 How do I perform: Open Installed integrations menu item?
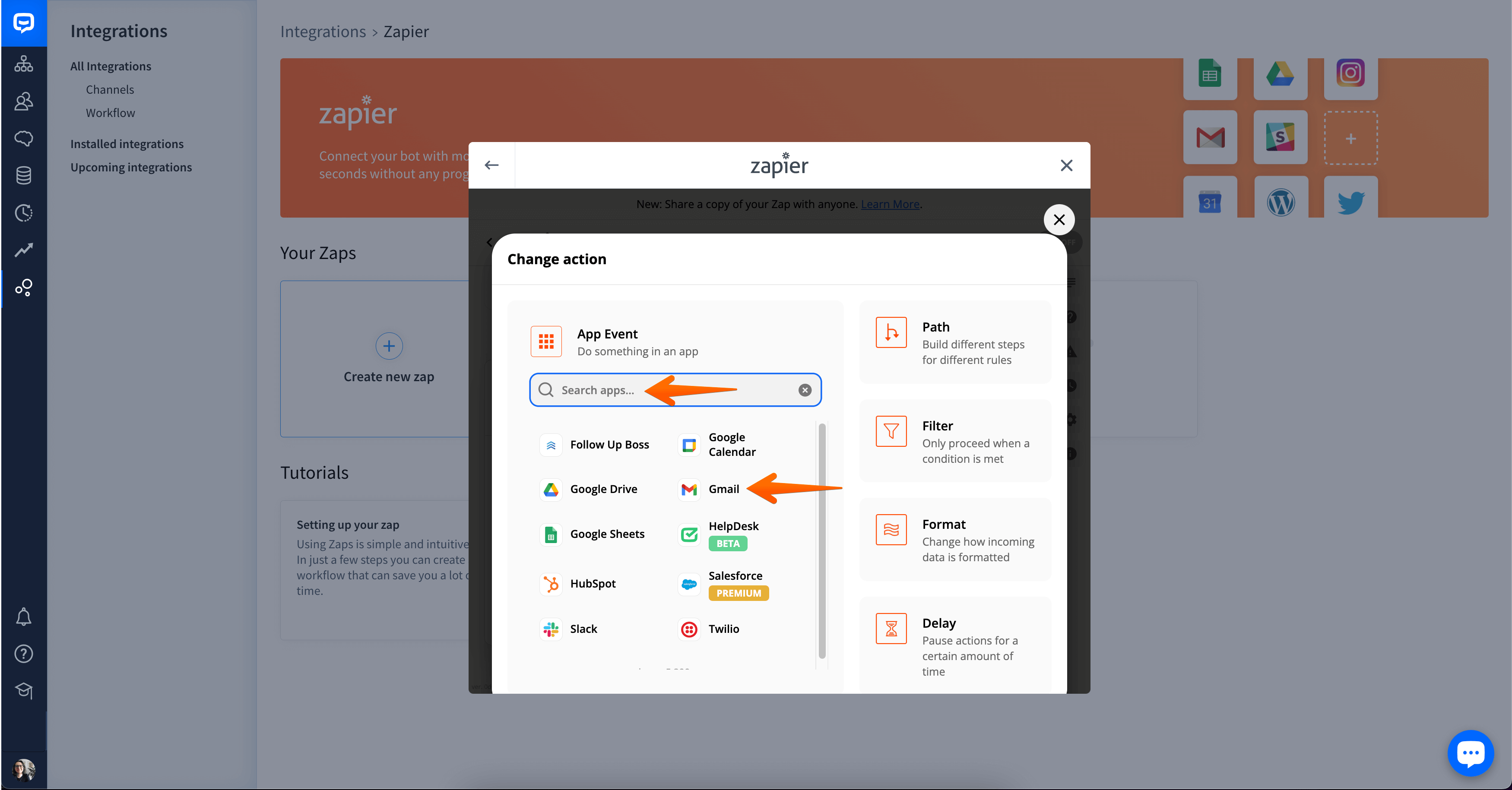(x=127, y=144)
